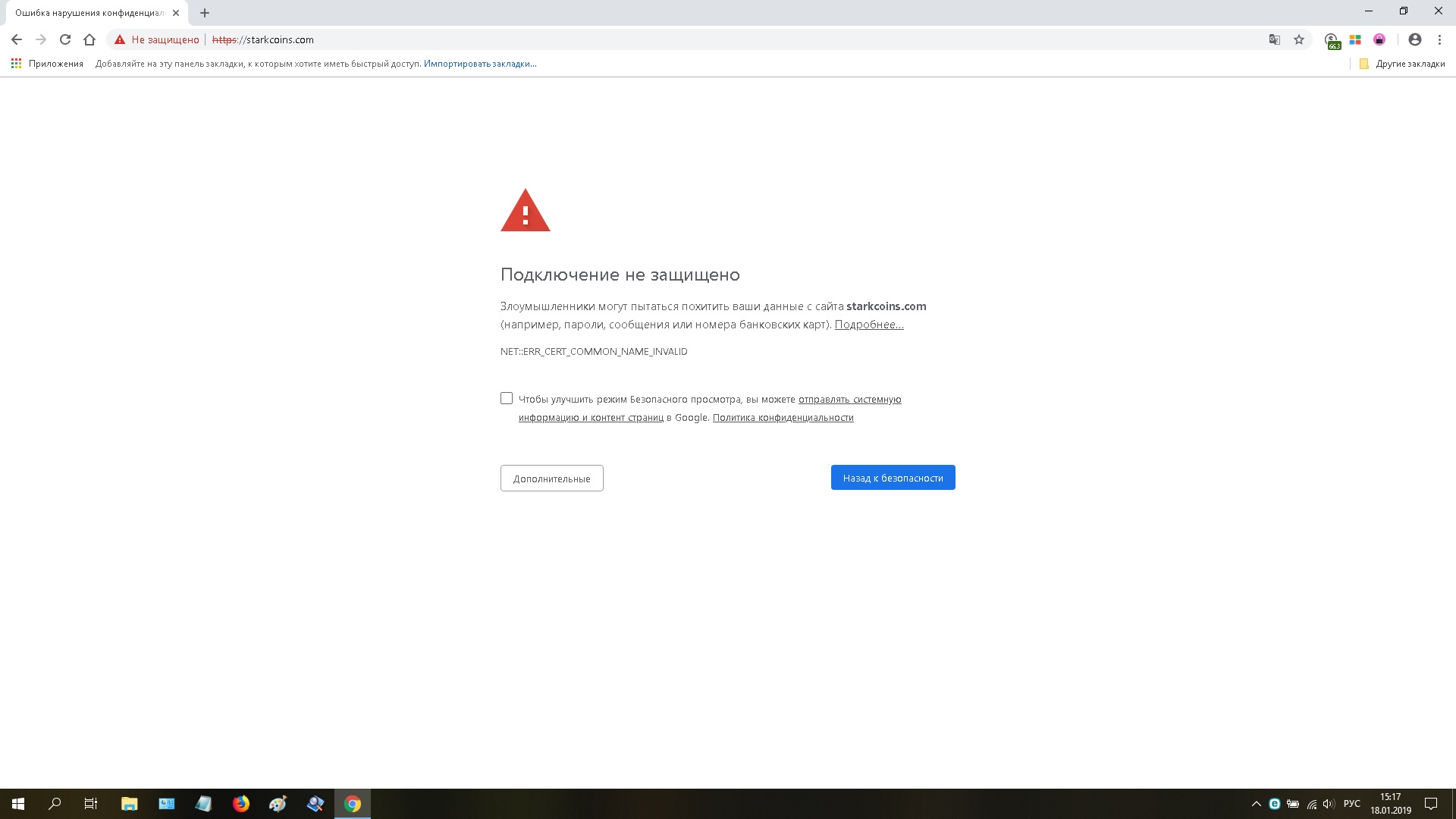Reload the current page
The image size is (1456, 819).
(65, 39)
